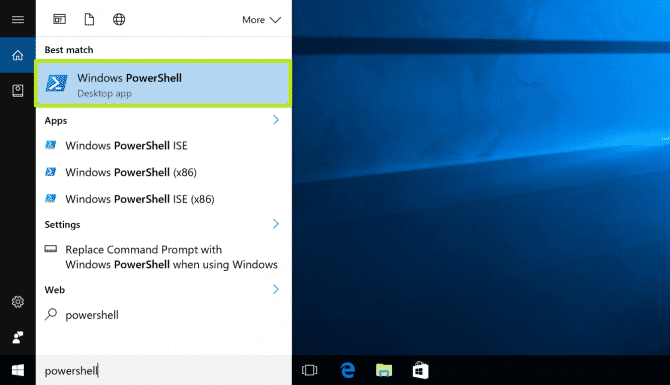Select the Home icon in sidebar

point(18,55)
